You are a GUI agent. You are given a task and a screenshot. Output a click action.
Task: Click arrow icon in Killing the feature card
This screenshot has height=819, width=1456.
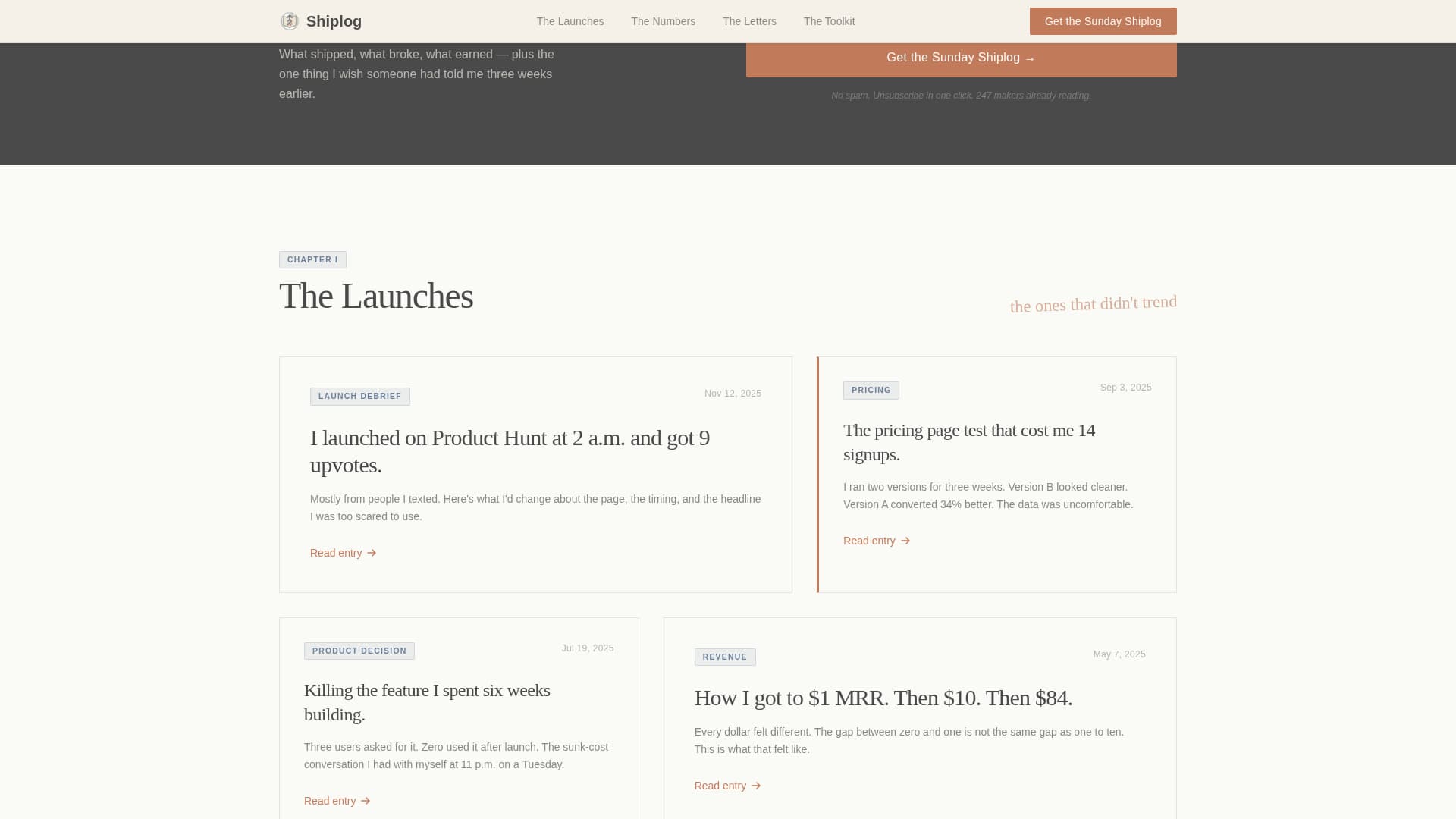pyautogui.click(x=366, y=801)
